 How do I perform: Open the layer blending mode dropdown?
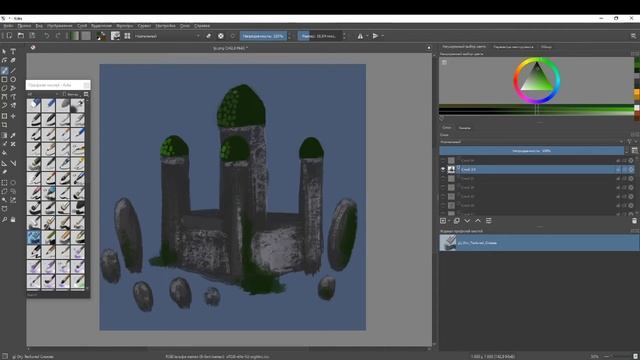coord(532,142)
